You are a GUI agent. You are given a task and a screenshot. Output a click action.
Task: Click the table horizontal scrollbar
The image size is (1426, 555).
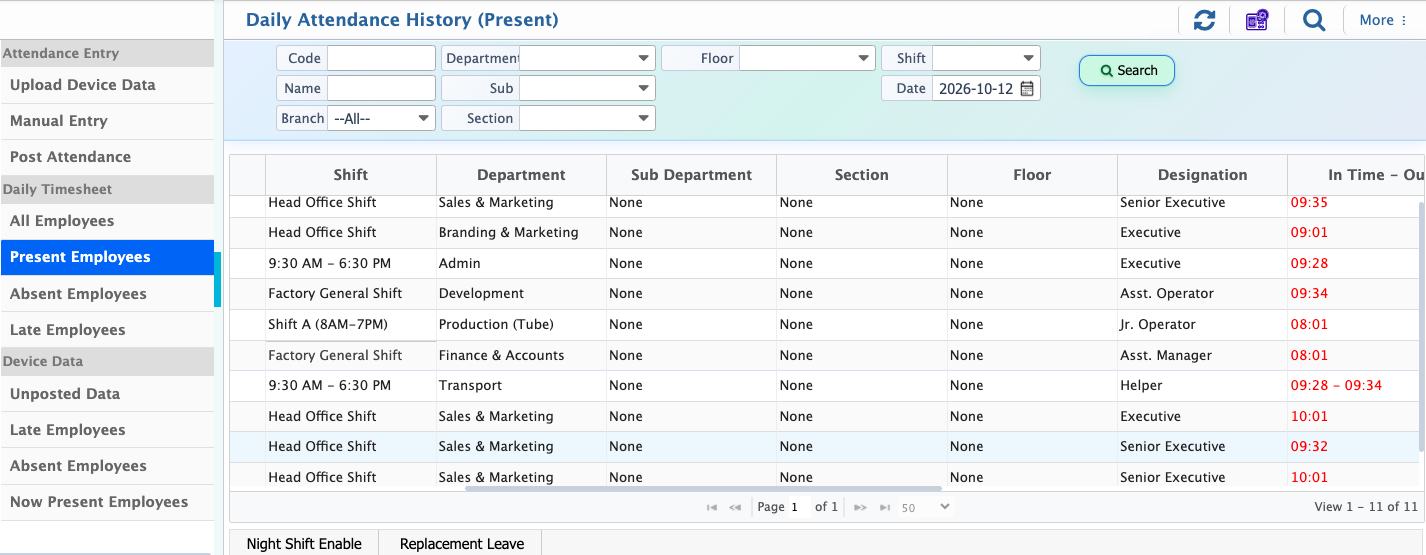click(x=703, y=489)
